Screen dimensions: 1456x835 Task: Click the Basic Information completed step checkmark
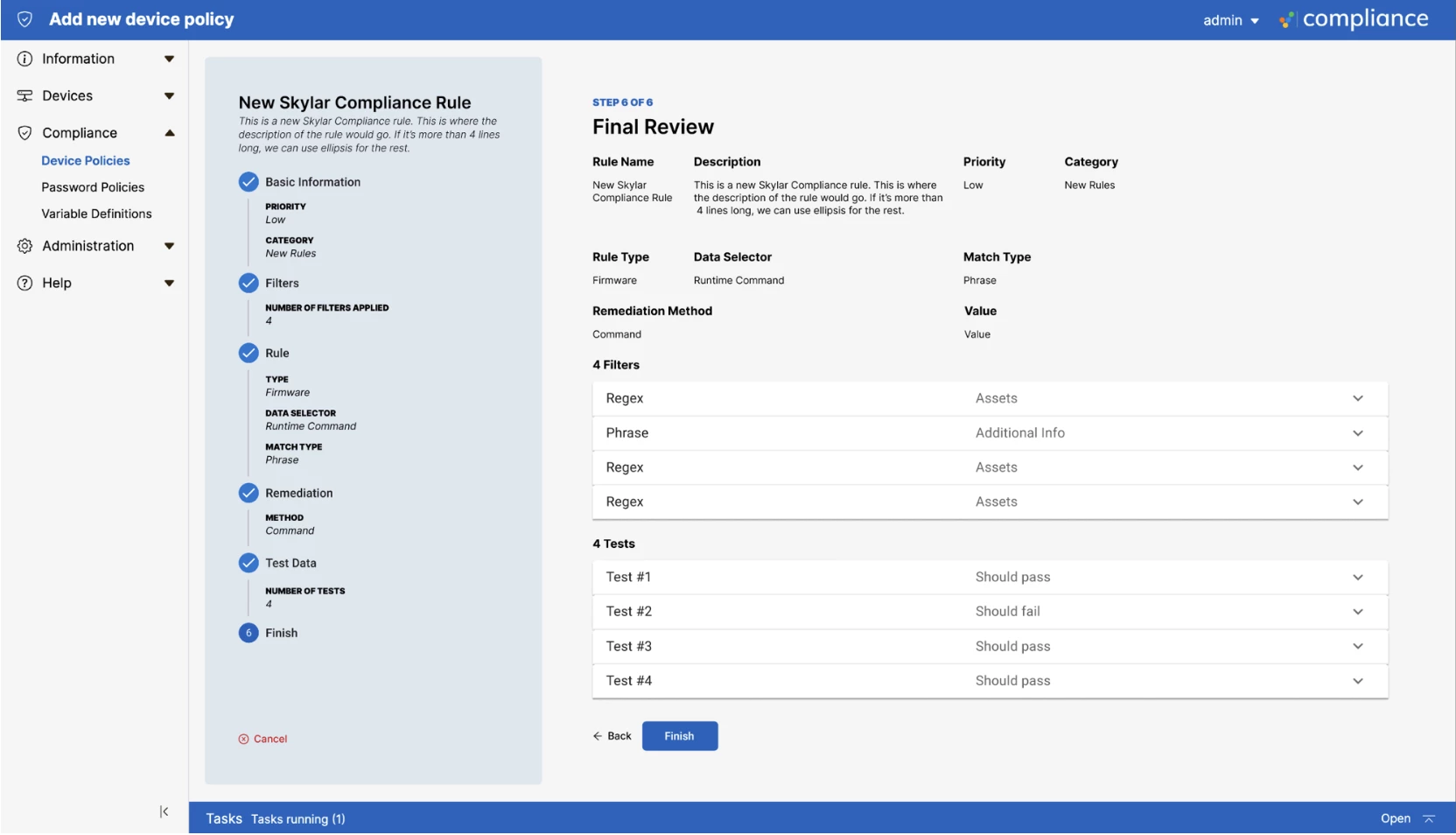pos(248,182)
